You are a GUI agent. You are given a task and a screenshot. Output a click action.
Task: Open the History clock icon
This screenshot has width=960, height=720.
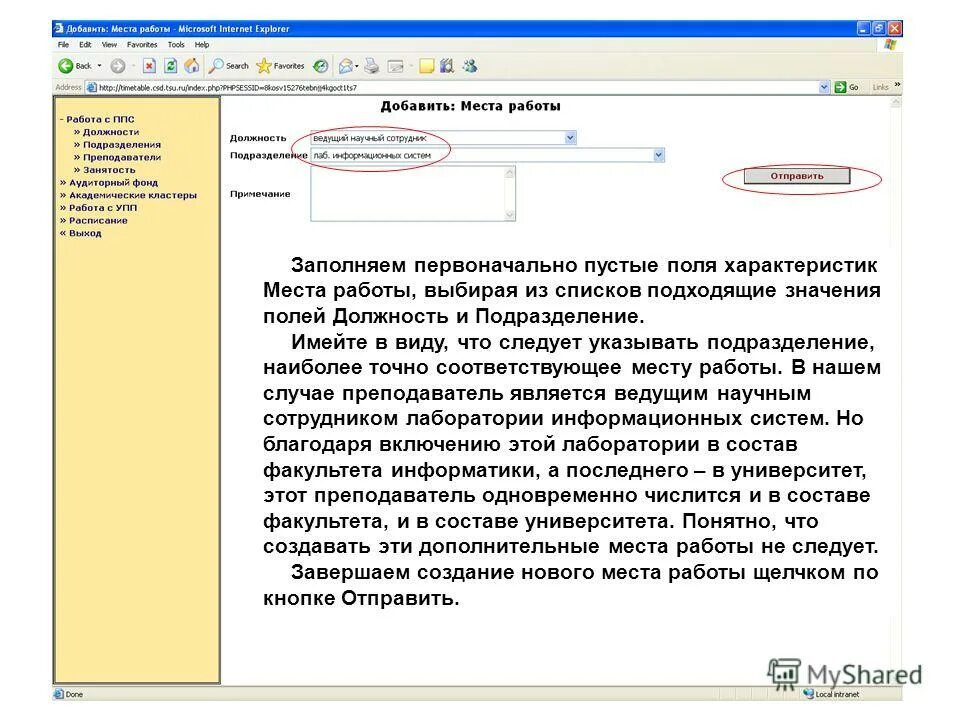click(x=320, y=66)
